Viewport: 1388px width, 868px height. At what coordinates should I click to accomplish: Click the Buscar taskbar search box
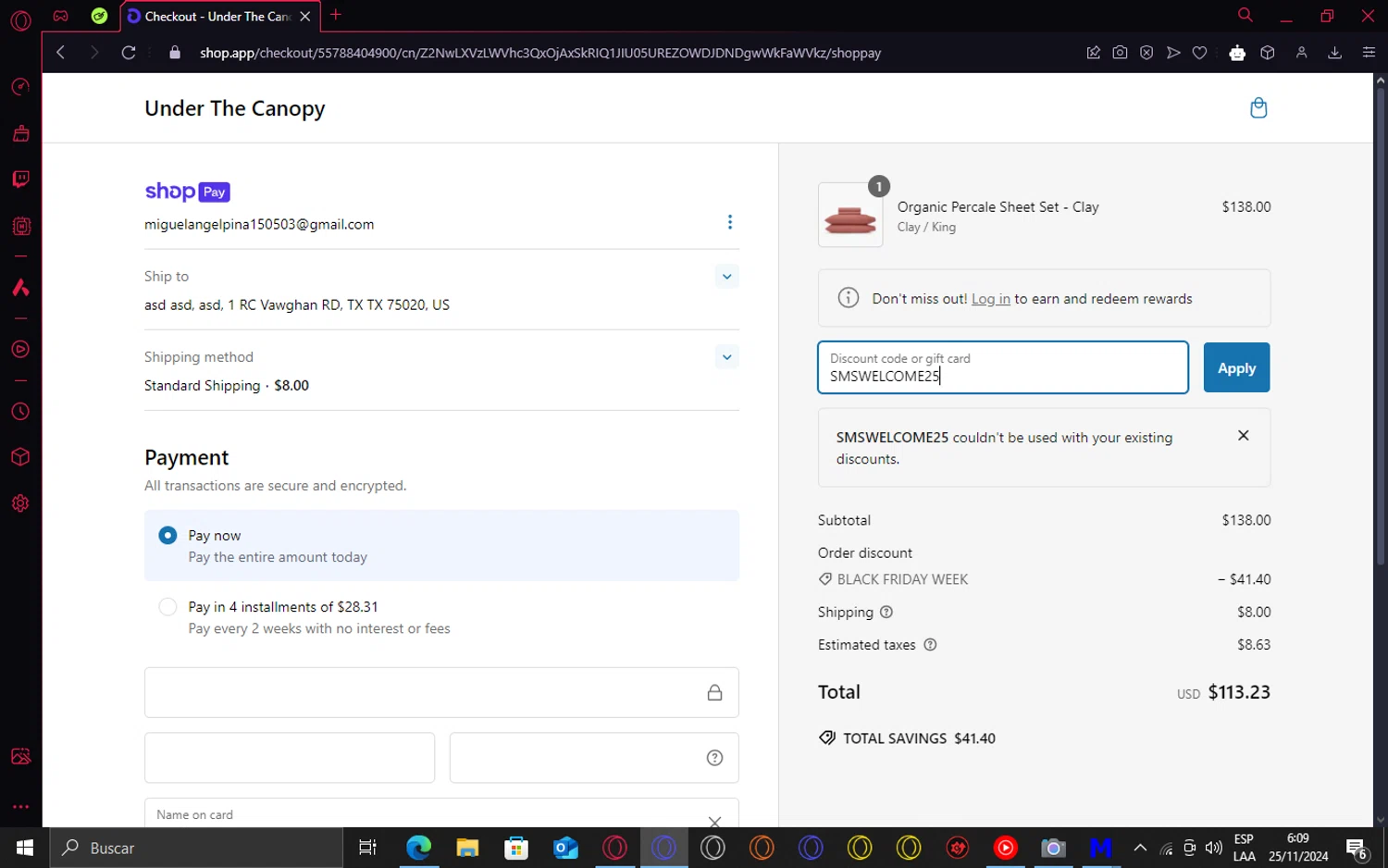(x=196, y=848)
